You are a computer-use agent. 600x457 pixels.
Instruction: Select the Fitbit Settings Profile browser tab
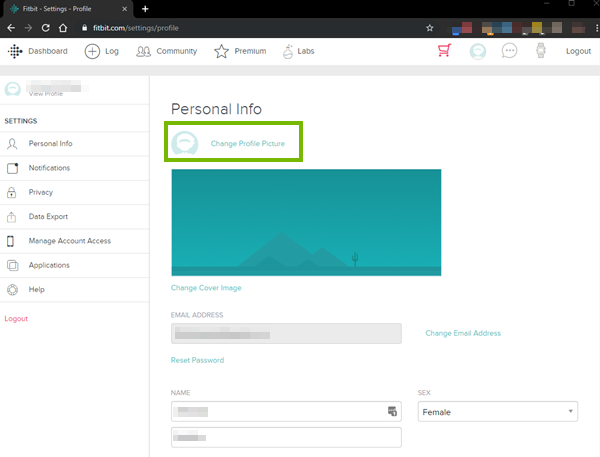point(68,9)
